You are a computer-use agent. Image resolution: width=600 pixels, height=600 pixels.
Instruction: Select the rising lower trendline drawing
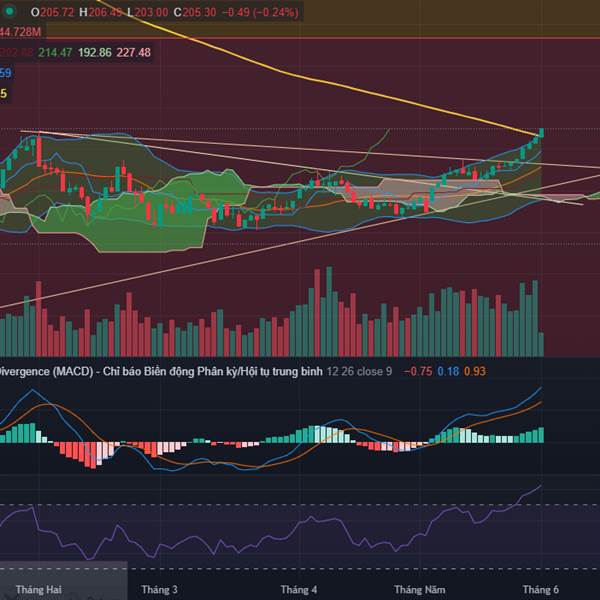coord(298,241)
